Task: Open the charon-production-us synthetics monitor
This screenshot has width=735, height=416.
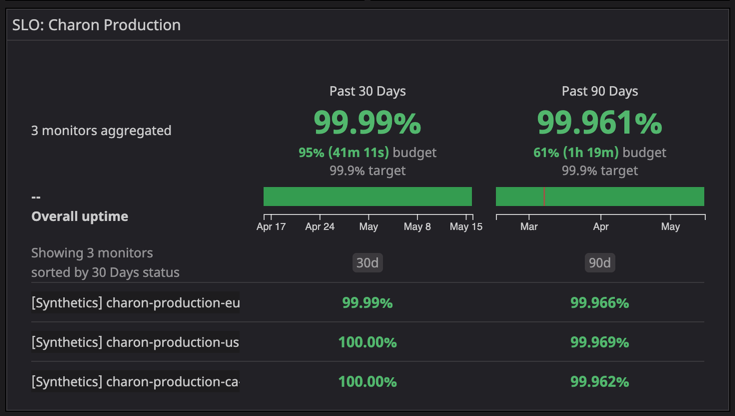Action: click(x=135, y=342)
